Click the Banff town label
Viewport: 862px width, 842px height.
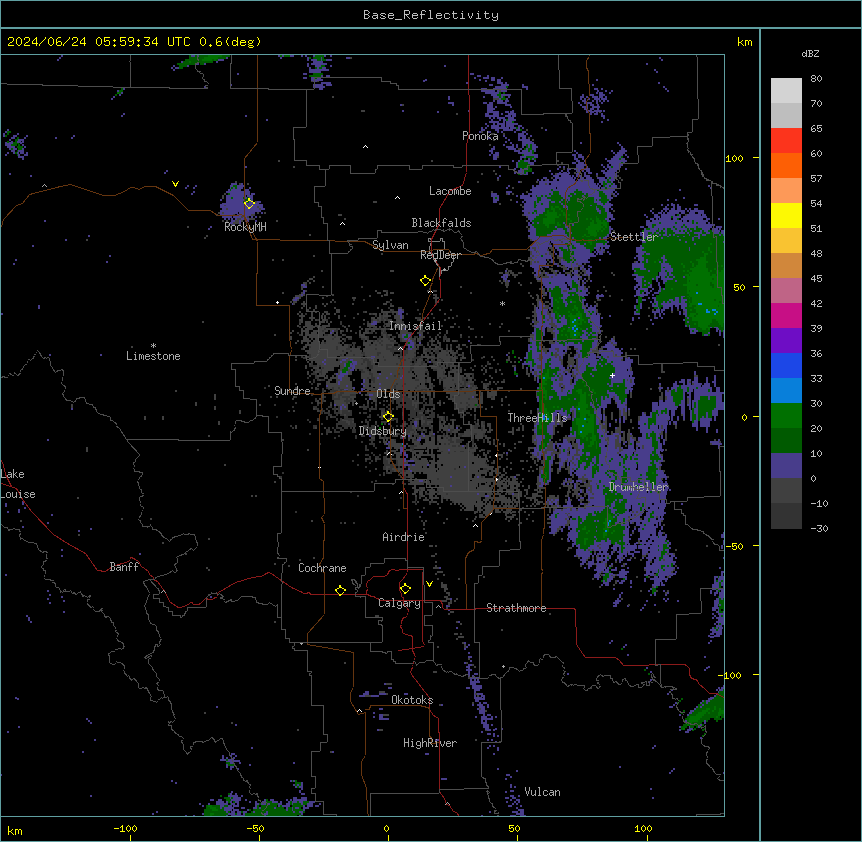click(x=124, y=567)
